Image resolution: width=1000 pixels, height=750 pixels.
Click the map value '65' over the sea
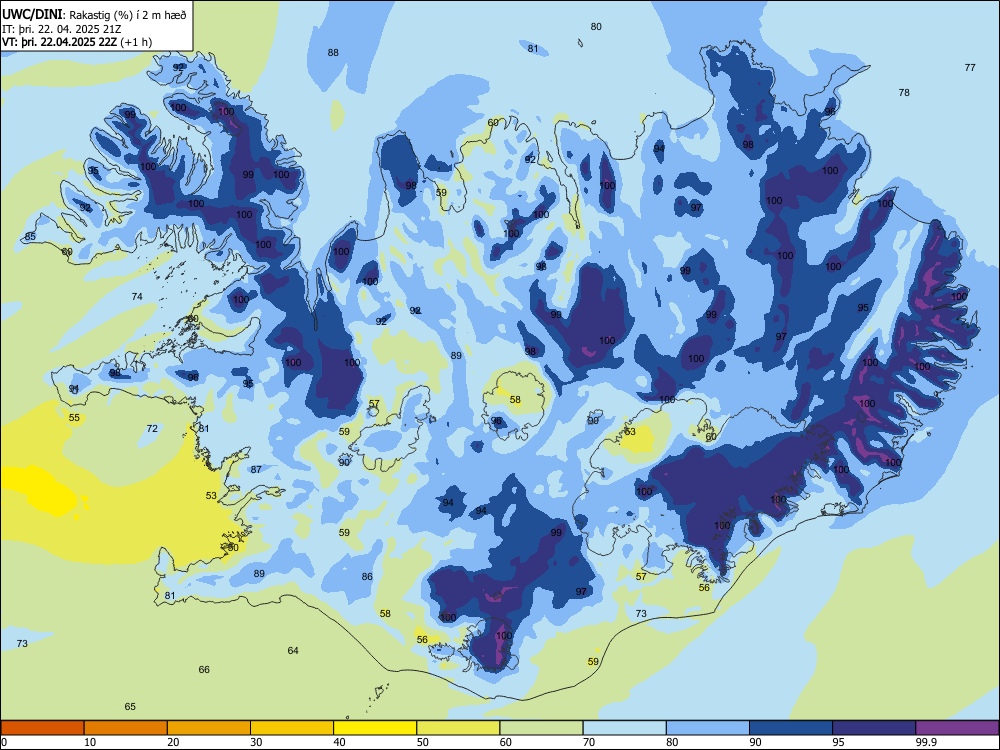(130, 707)
